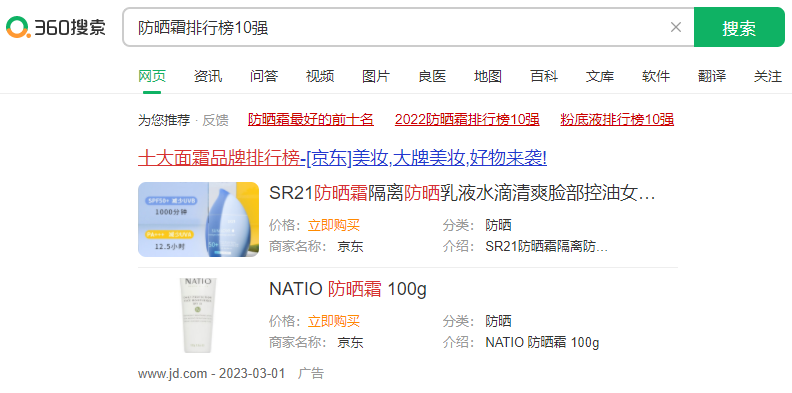The image size is (792, 393).
Task: Open suggestion 防晒霜最好的前十名
Action: [311, 120]
